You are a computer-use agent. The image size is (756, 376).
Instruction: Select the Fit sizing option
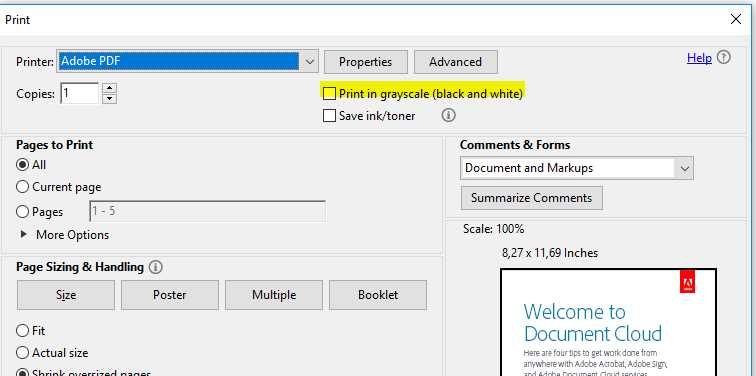point(22,331)
